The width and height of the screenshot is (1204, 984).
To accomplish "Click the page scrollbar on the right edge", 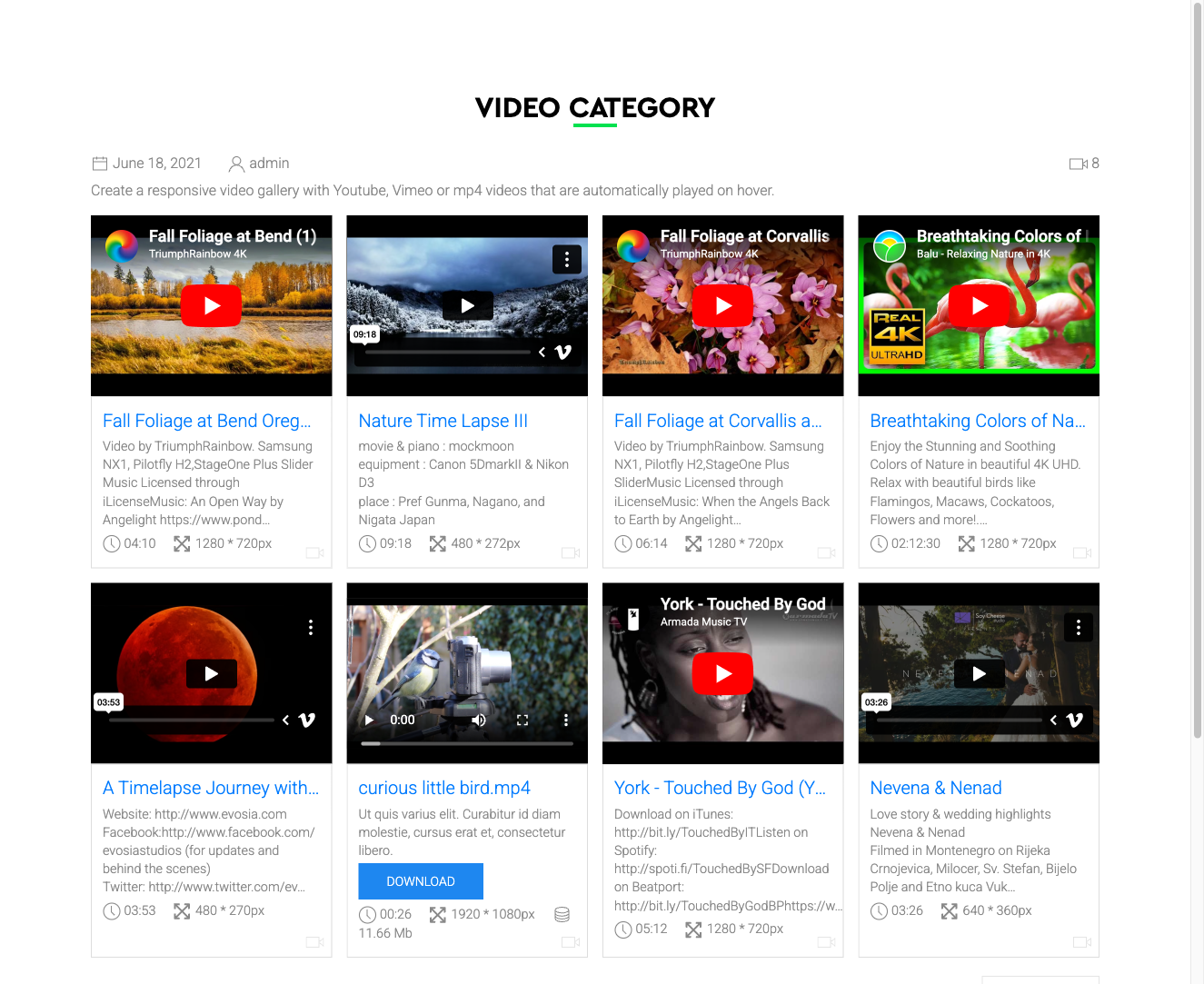I will click(1198, 363).
